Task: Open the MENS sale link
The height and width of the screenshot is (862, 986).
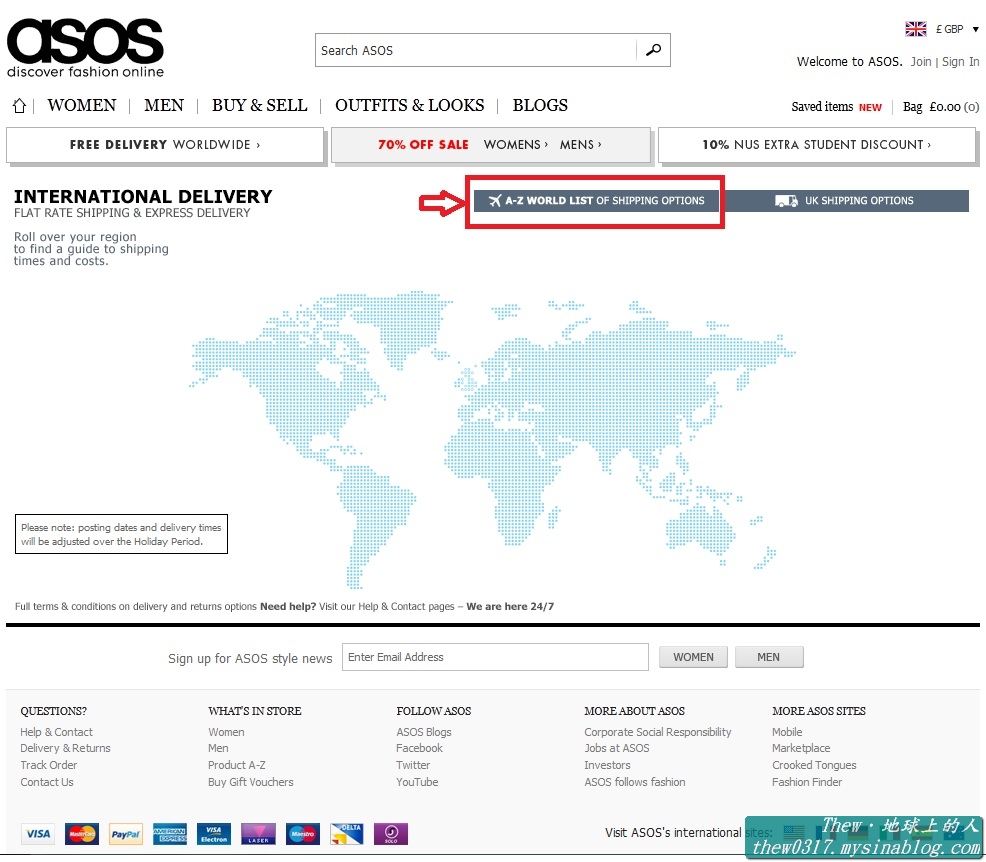Action: click(580, 145)
